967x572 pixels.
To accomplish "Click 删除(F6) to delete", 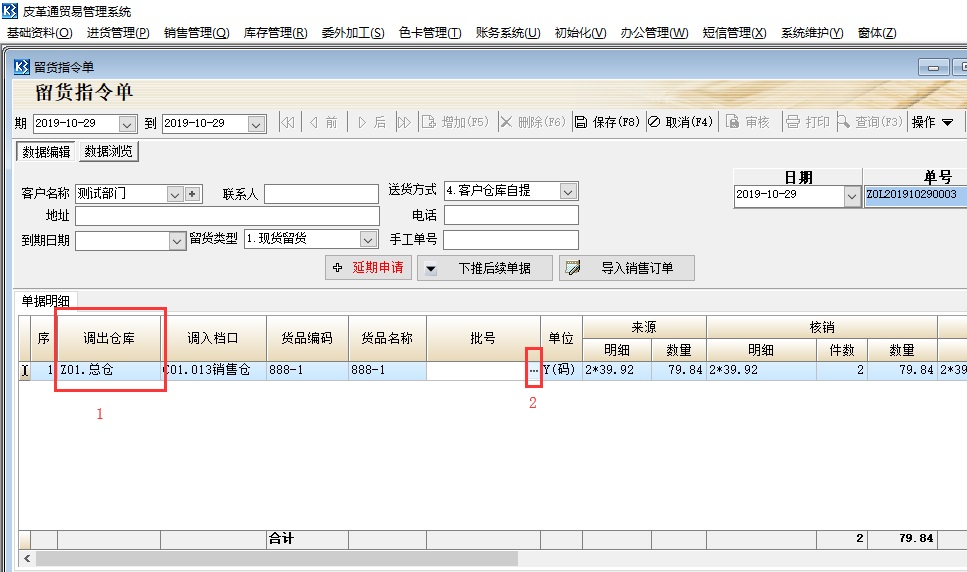I will pos(532,122).
